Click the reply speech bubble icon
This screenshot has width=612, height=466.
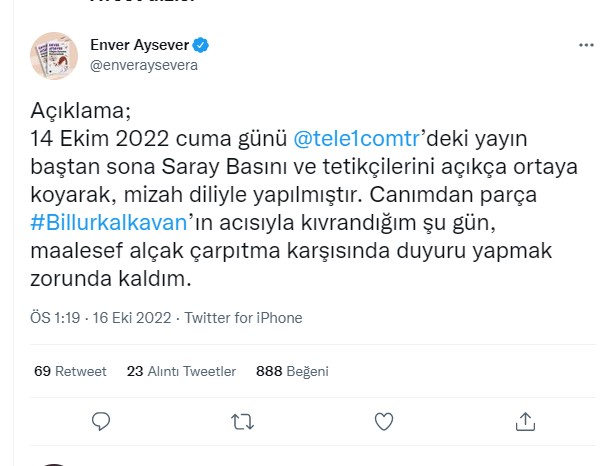[x=98, y=419]
